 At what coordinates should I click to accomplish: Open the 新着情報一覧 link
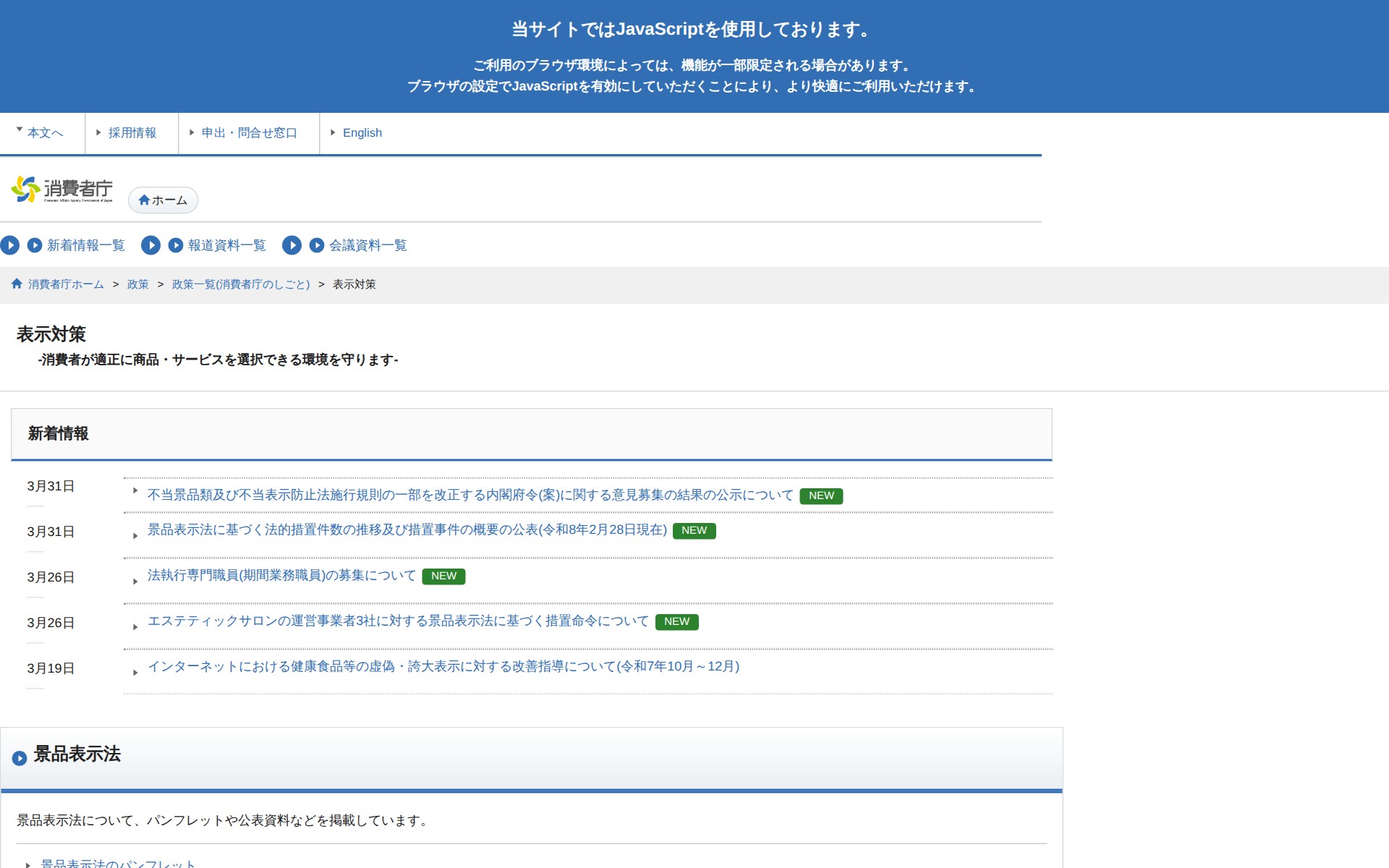(85, 245)
